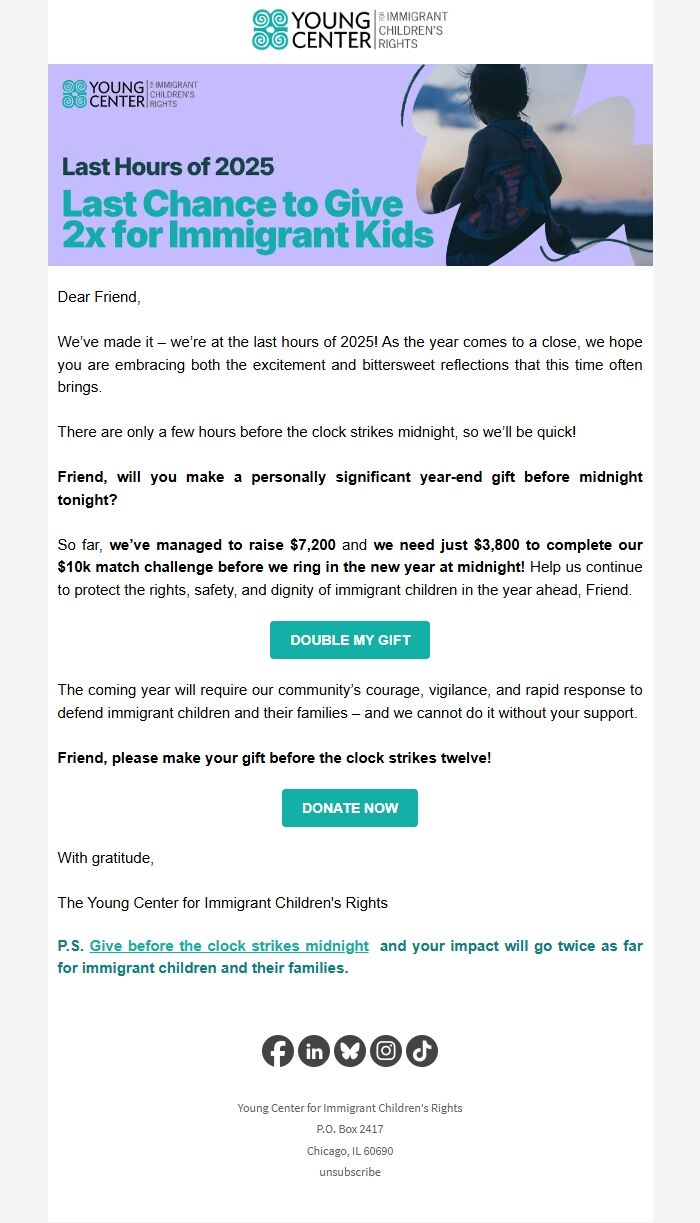The width and height of the screenshot is (700, 1223).
Task: Click the Young Center logo at the top
Action: (349, 27)
